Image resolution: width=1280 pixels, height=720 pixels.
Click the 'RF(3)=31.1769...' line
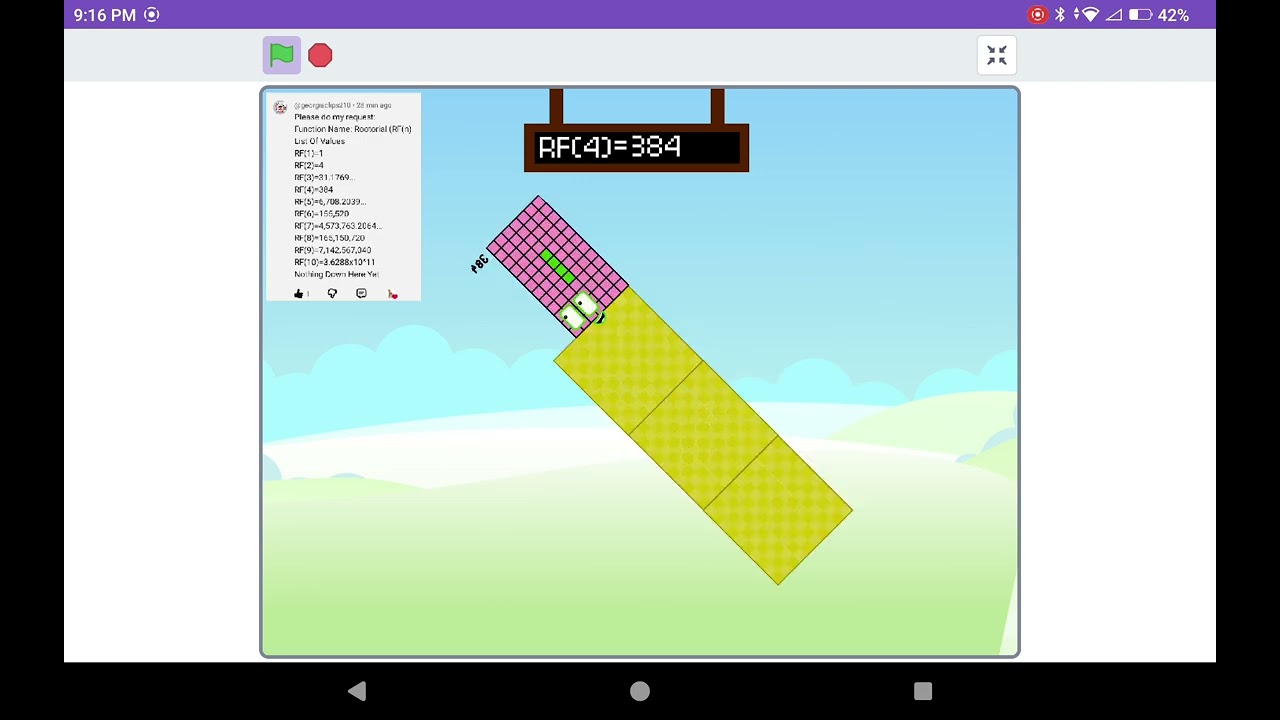coord(324,177)
